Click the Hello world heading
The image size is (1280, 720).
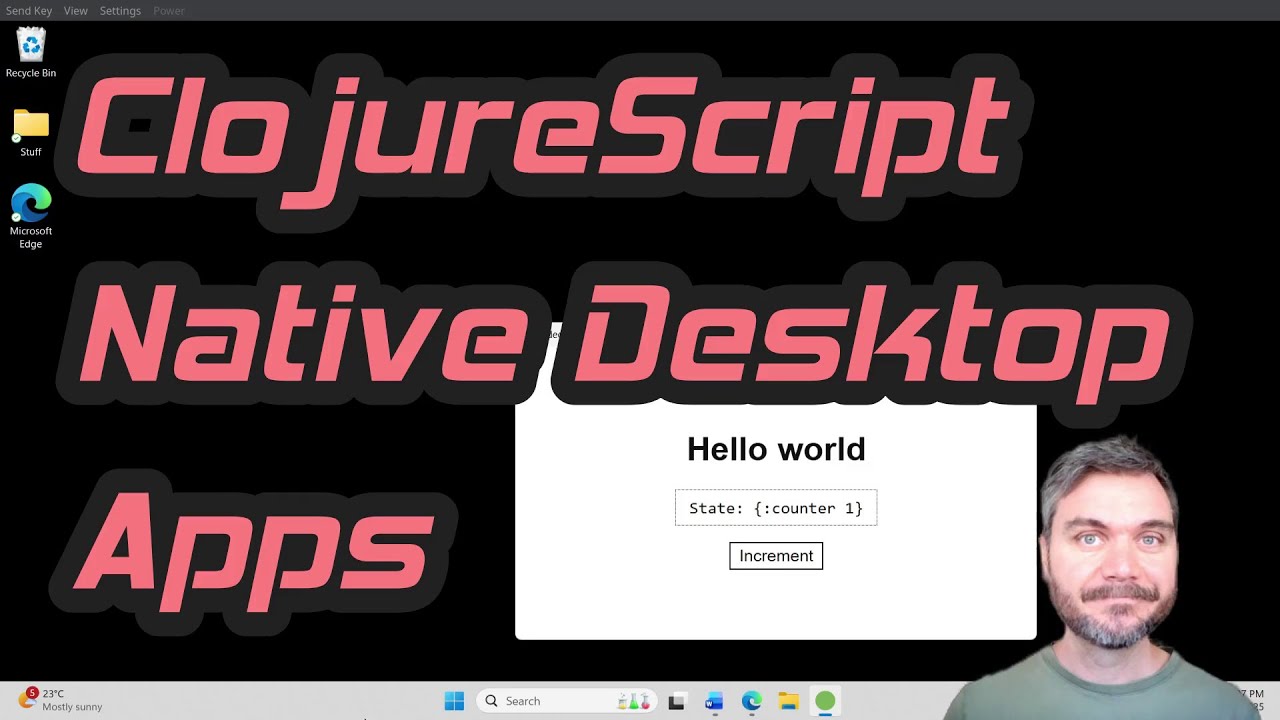[776, 449]
